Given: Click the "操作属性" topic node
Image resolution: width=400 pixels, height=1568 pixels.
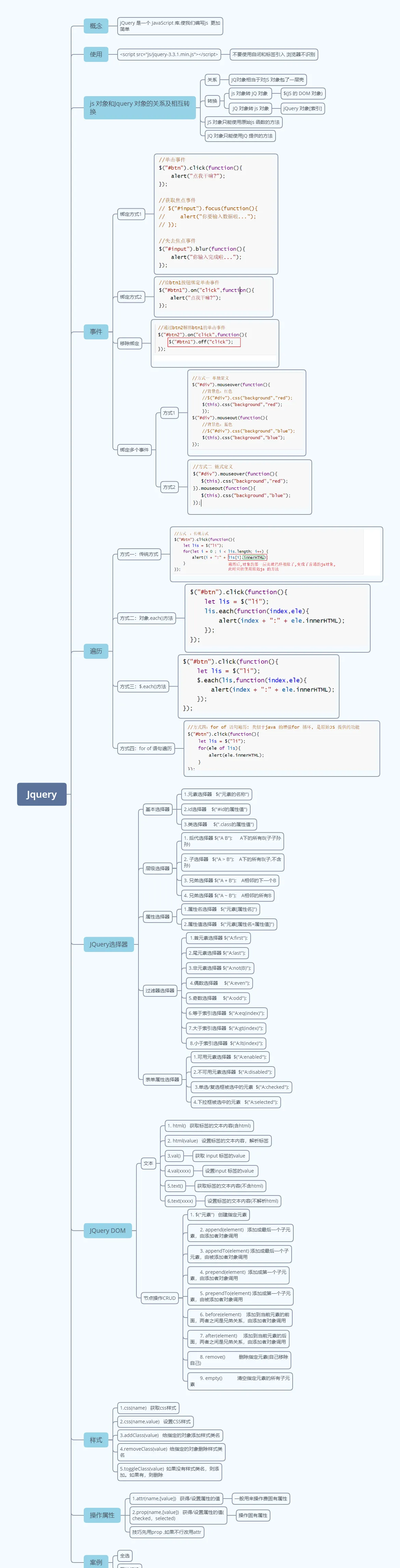Looking at the screenshot, I should click(102, 1515).
